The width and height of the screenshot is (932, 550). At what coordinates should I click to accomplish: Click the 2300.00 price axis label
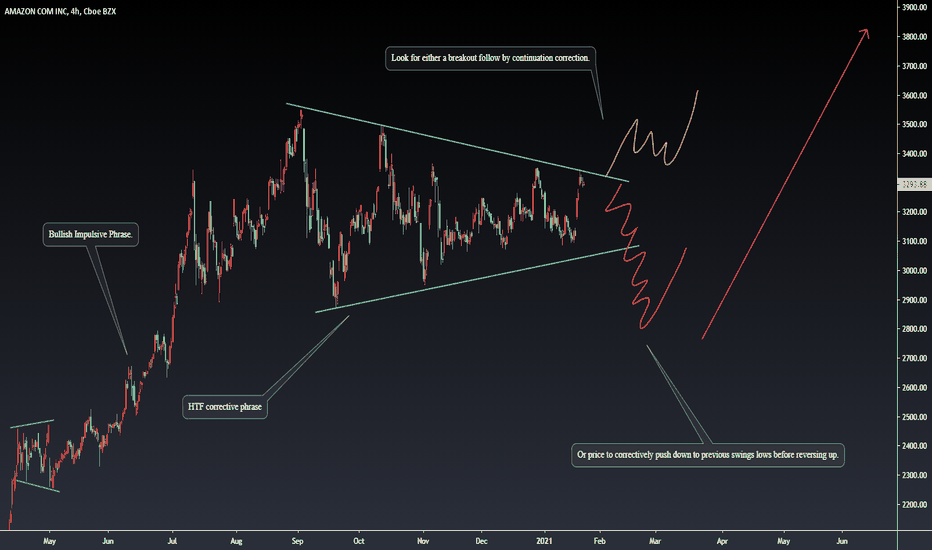(915, 475)
